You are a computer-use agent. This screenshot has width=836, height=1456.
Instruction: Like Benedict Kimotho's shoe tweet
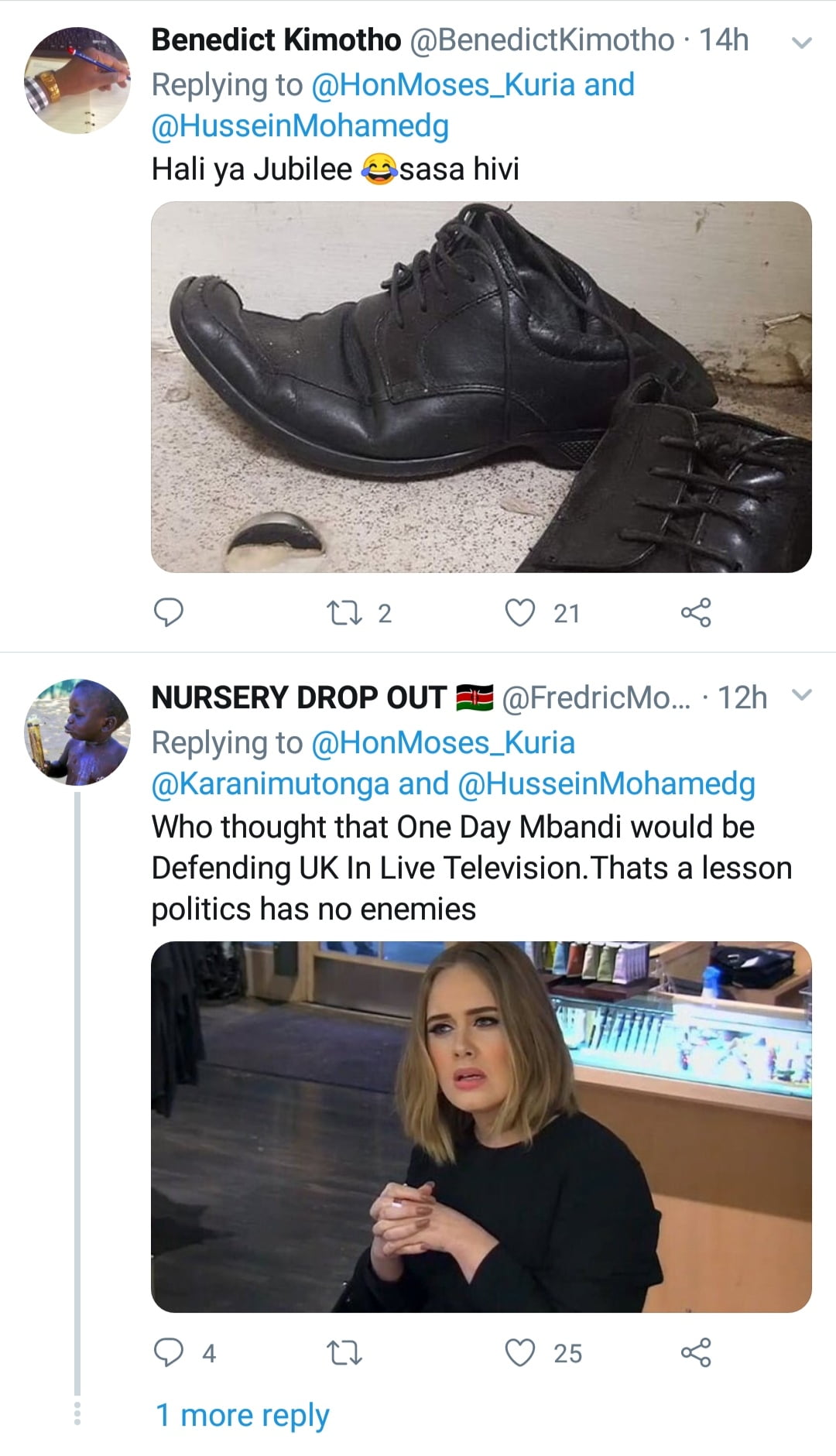click(x=520, y=612)
